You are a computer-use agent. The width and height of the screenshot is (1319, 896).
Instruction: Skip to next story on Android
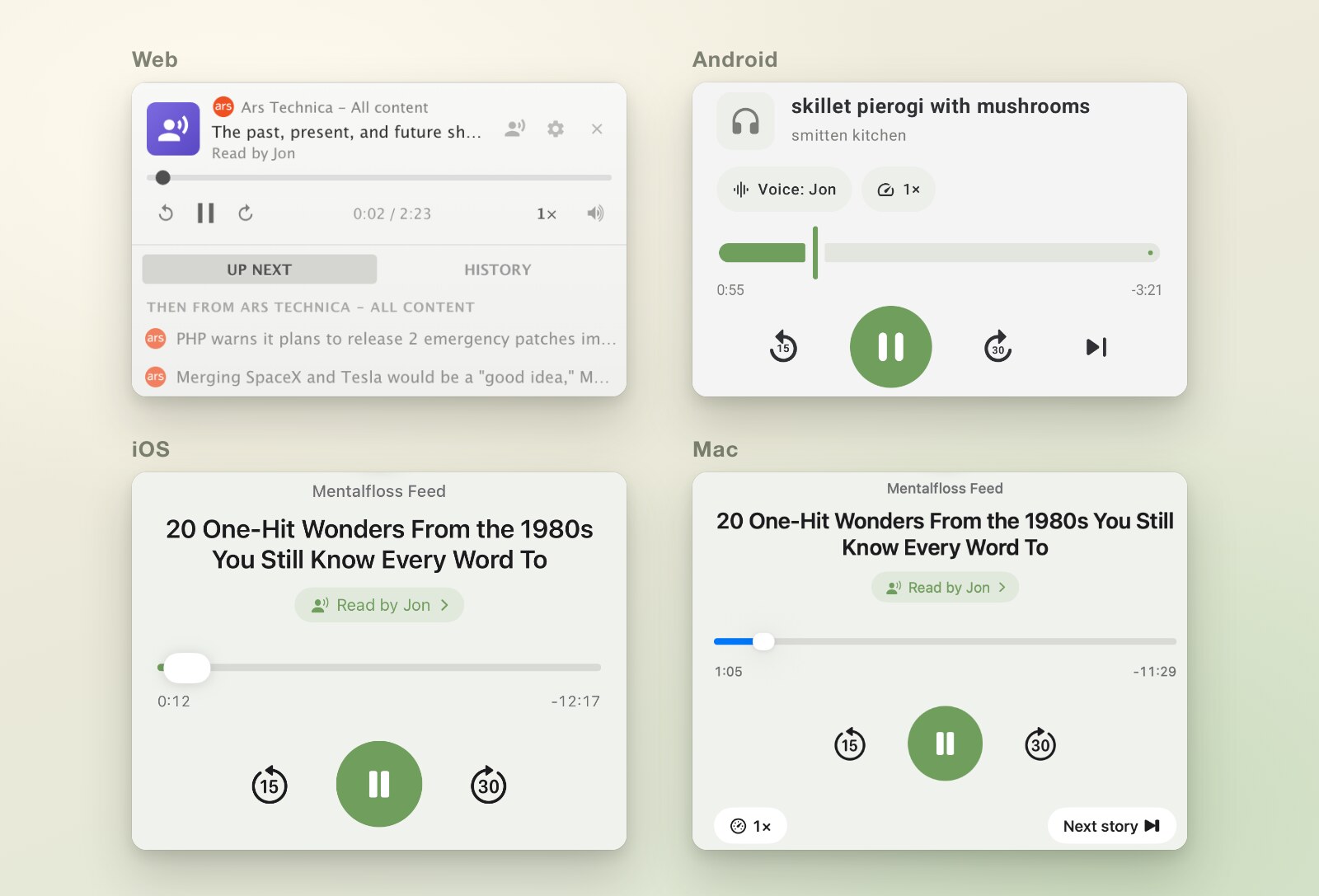1096,347
